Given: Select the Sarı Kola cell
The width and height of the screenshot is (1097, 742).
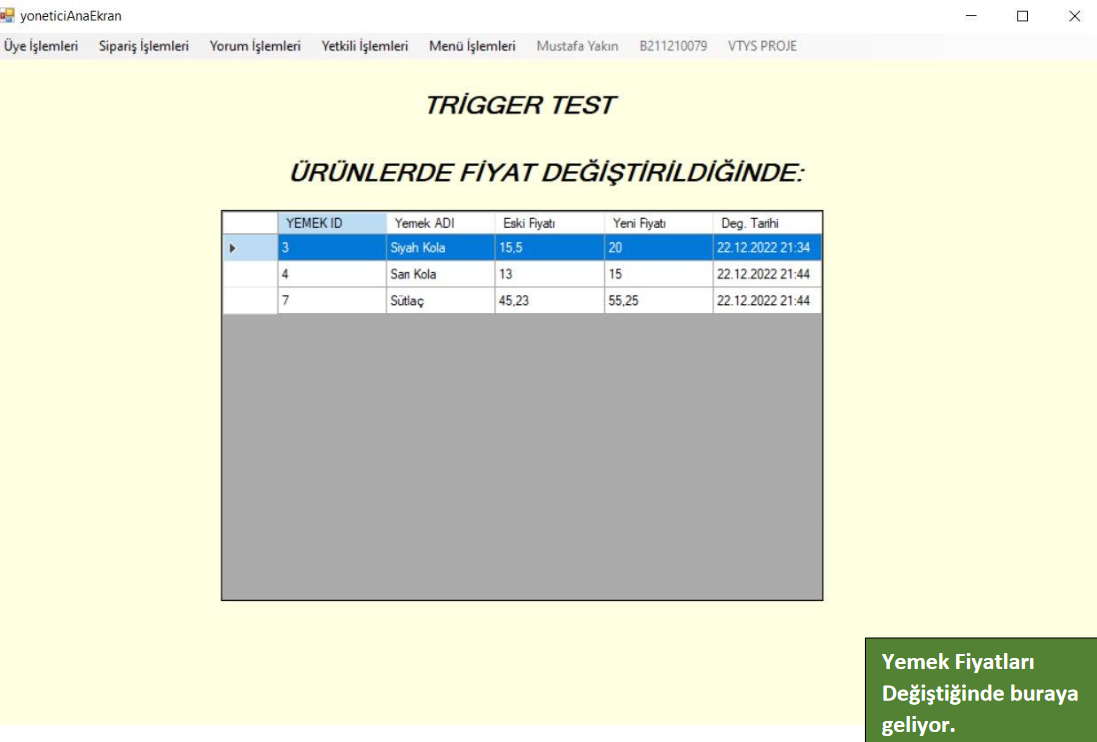Looking at the screenshot, I should click(440, 274).
